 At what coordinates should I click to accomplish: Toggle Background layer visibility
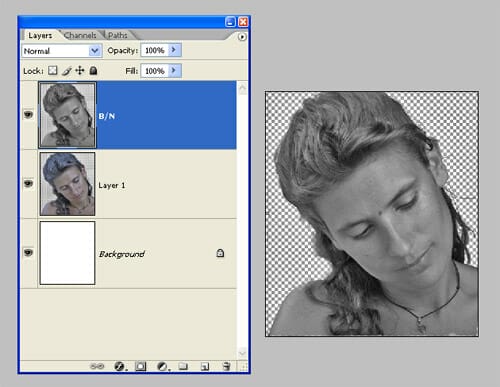pos(28,252)
